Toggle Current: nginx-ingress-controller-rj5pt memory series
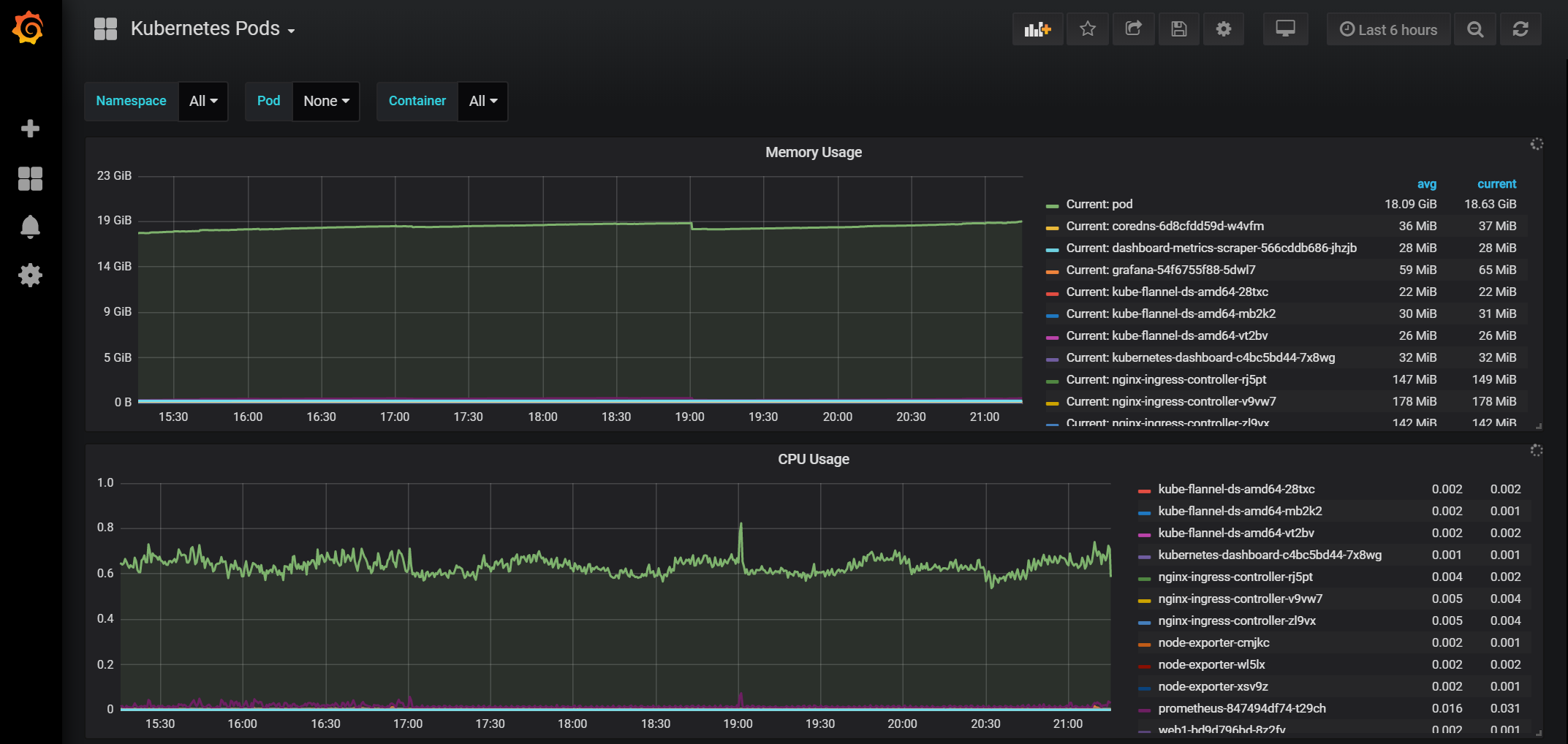 [1166, 379]
